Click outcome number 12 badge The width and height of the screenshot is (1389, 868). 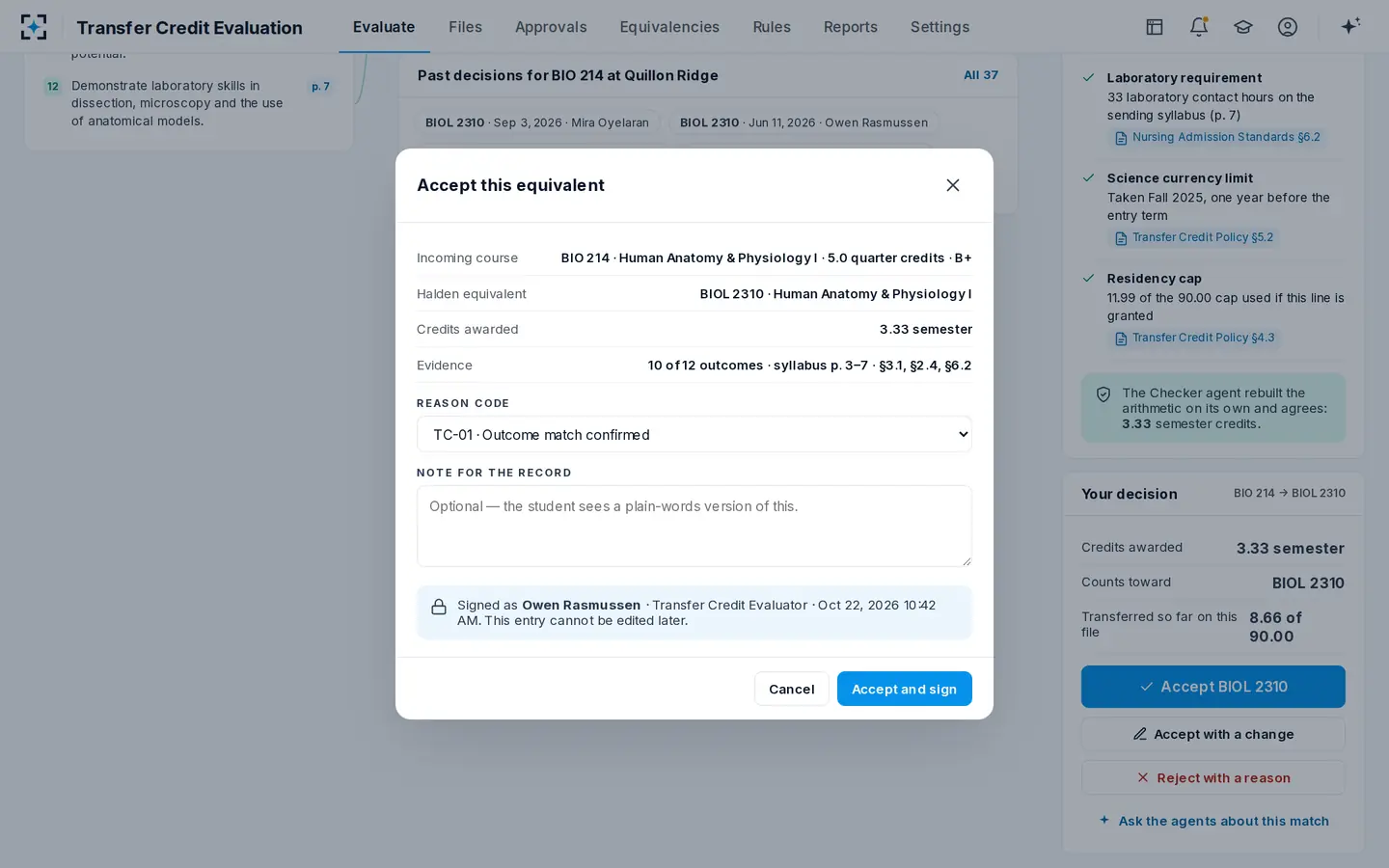click(53, 87)
